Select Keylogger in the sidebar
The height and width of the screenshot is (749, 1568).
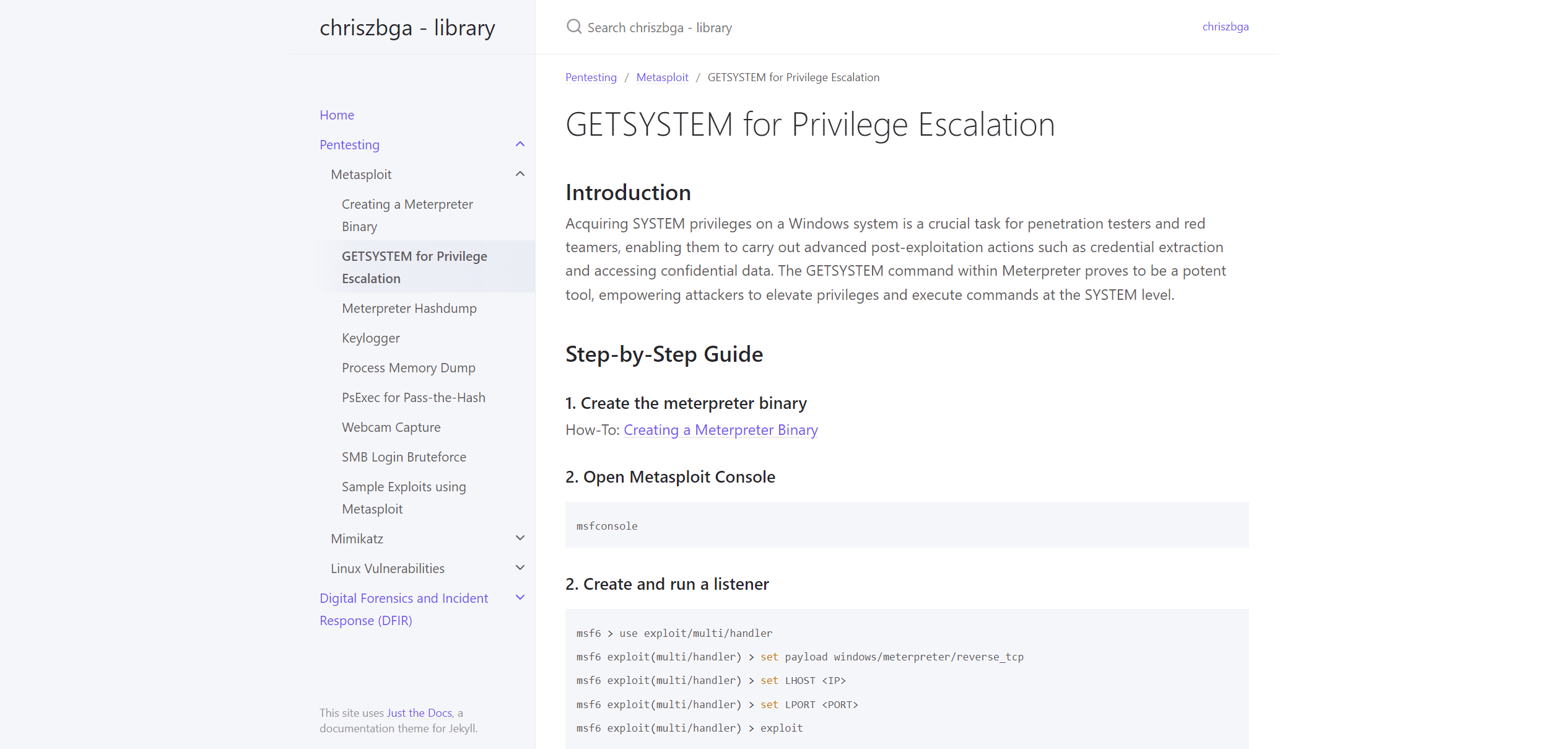click(370, 338)
